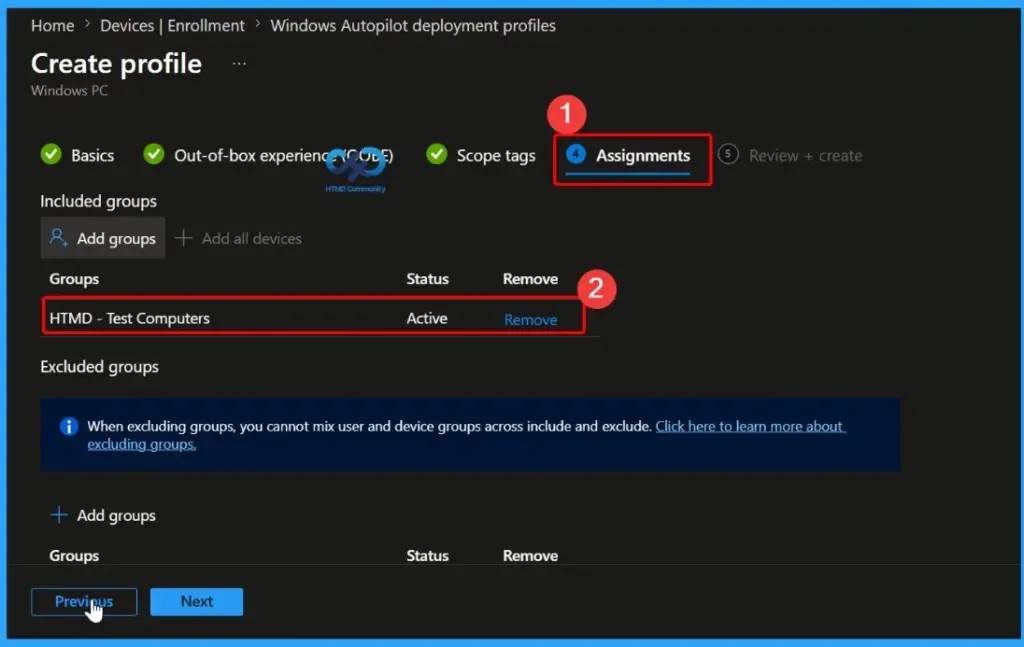Add groups under Excluded groups
Screen dimensions: 1024x647
[x=103, y=515]
